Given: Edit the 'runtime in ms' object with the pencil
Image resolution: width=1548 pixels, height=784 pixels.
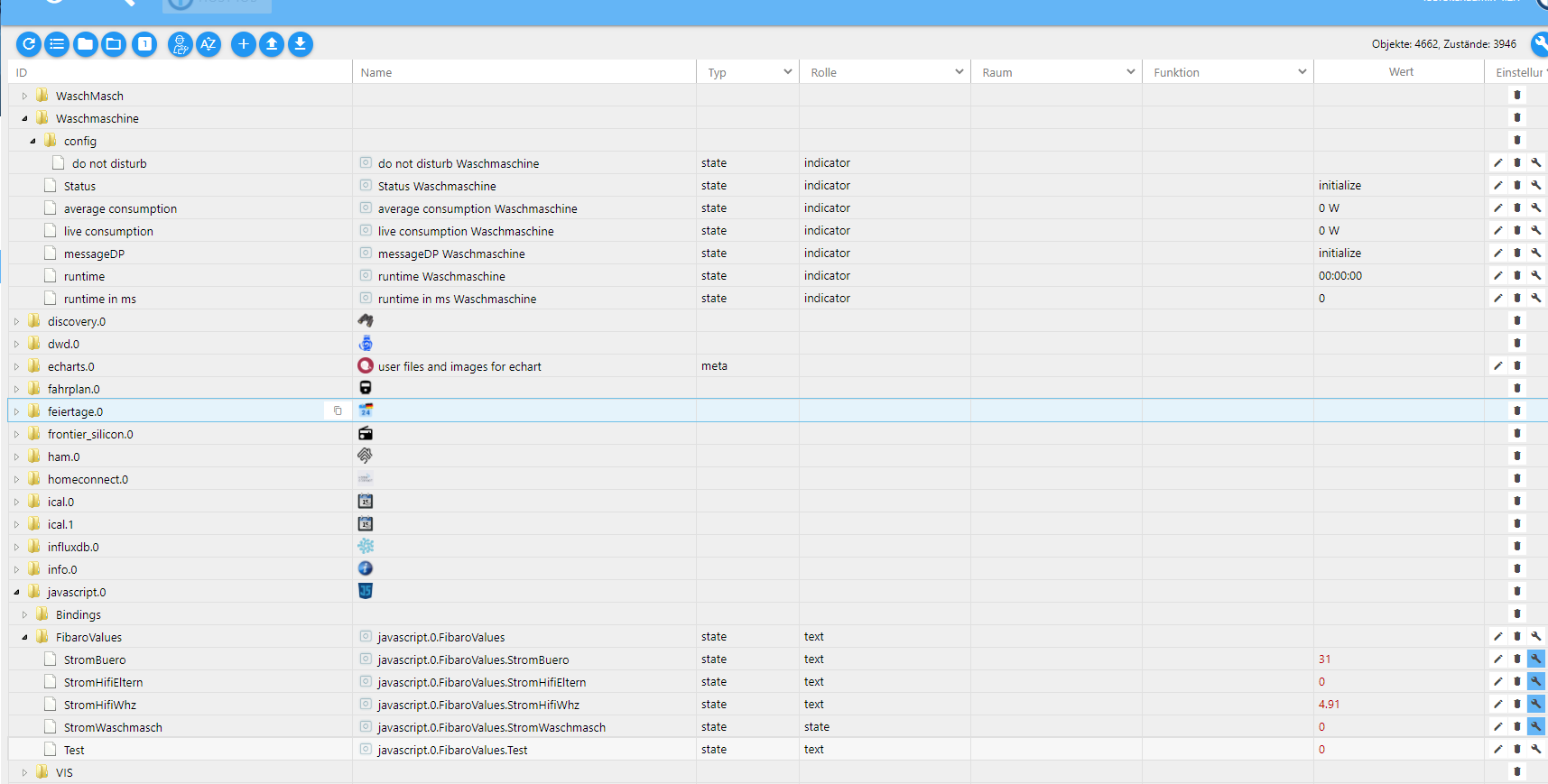Looking at the screenshot, I should (x=1498, y=299).
